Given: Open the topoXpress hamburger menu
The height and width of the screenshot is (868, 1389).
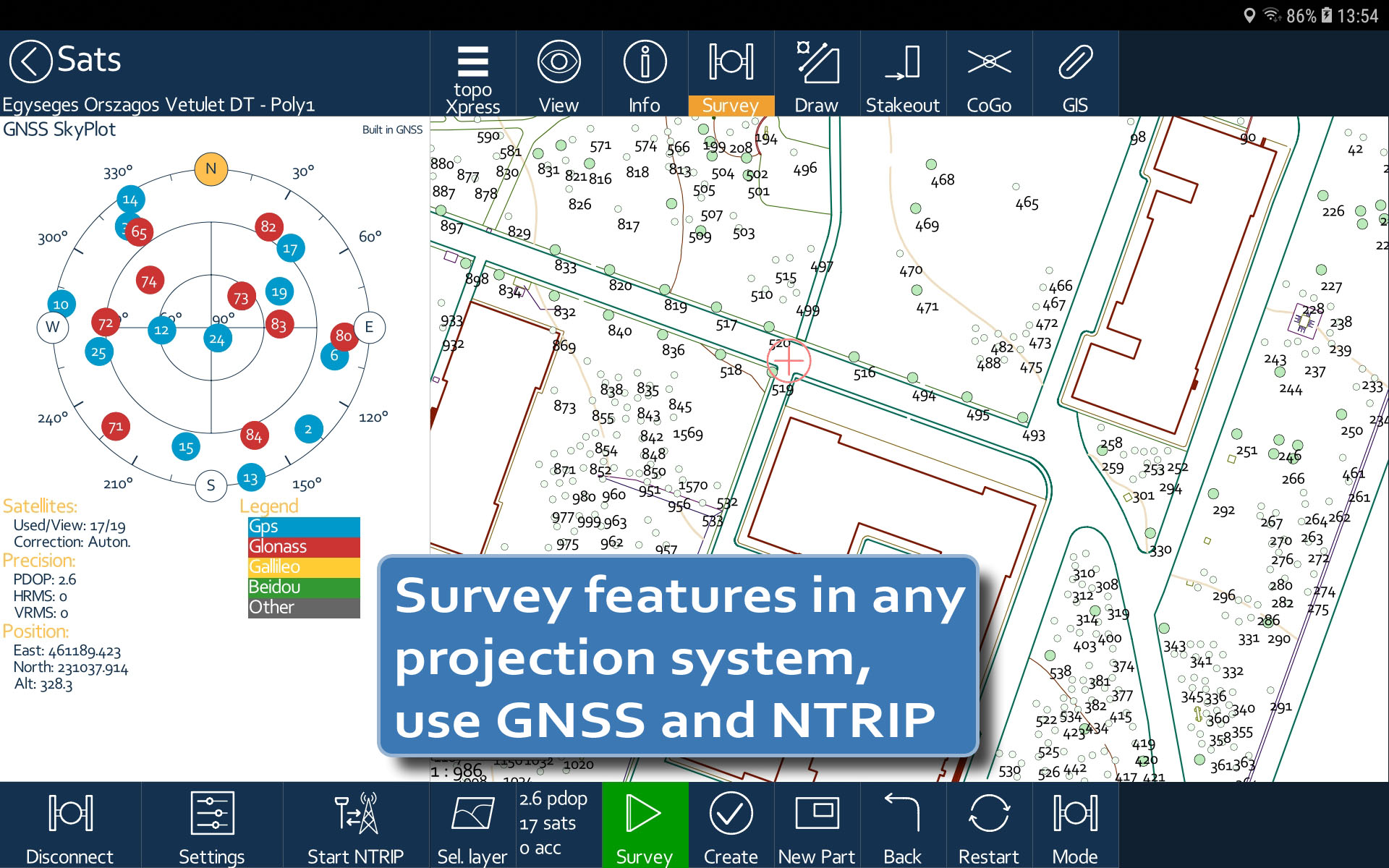Looking at the screenshot, I should [x=472, y=75].
